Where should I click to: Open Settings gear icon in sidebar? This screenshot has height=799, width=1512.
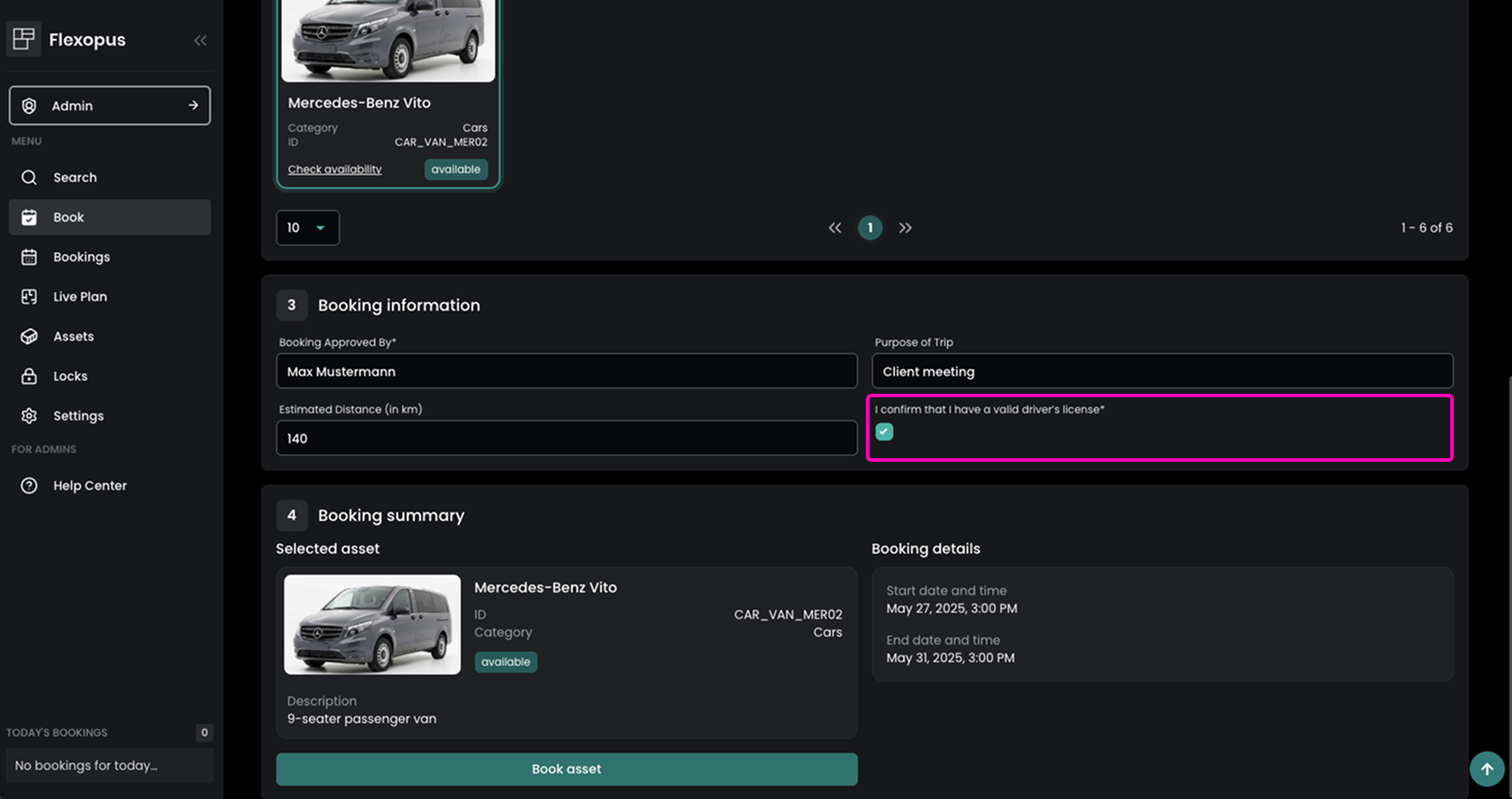(29, 416)
